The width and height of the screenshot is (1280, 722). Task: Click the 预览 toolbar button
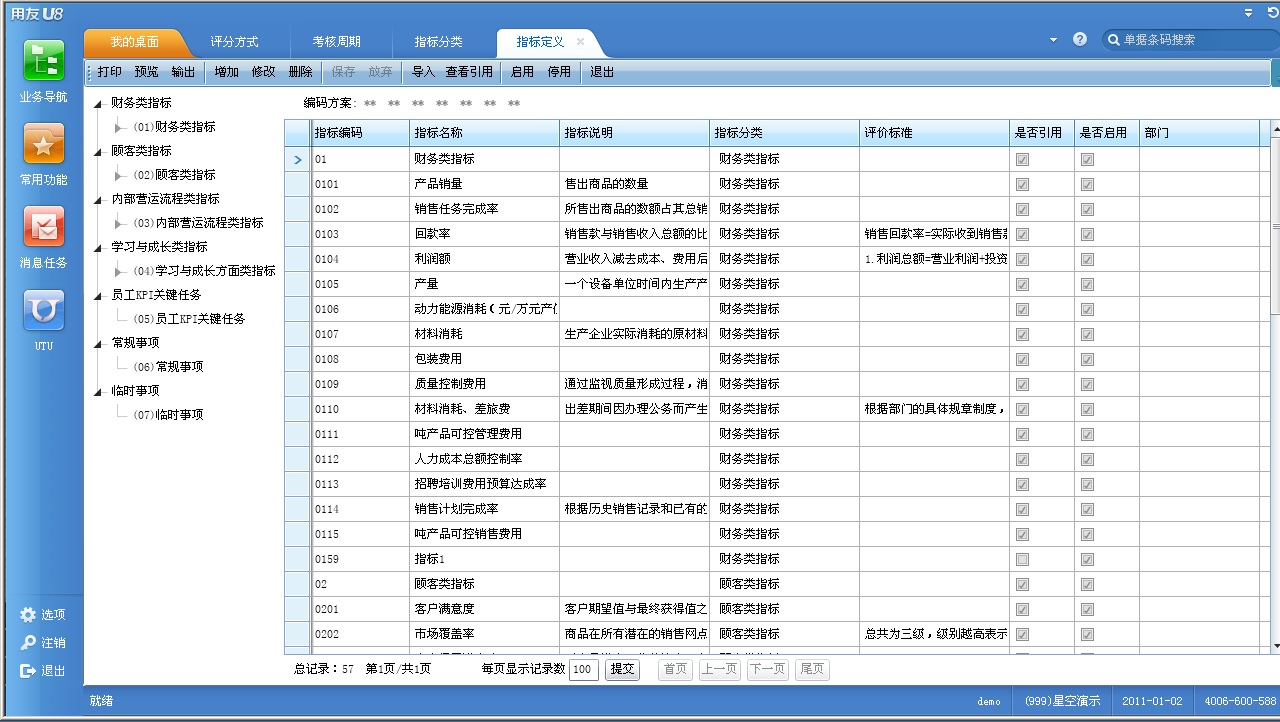(146, 72)
